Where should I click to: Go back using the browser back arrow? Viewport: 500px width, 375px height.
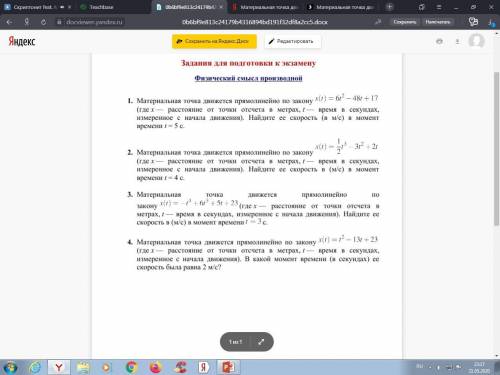click(x=9, y=22)
